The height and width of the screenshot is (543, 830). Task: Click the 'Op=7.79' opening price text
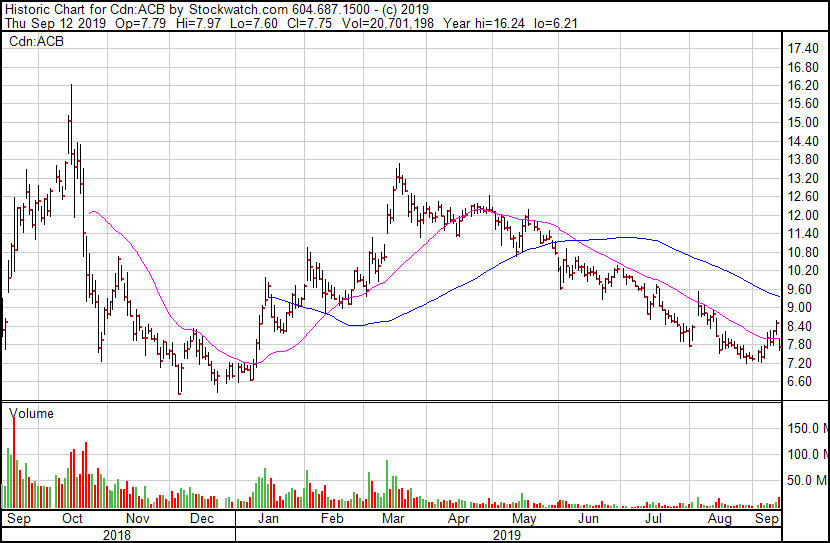(140, 23)
